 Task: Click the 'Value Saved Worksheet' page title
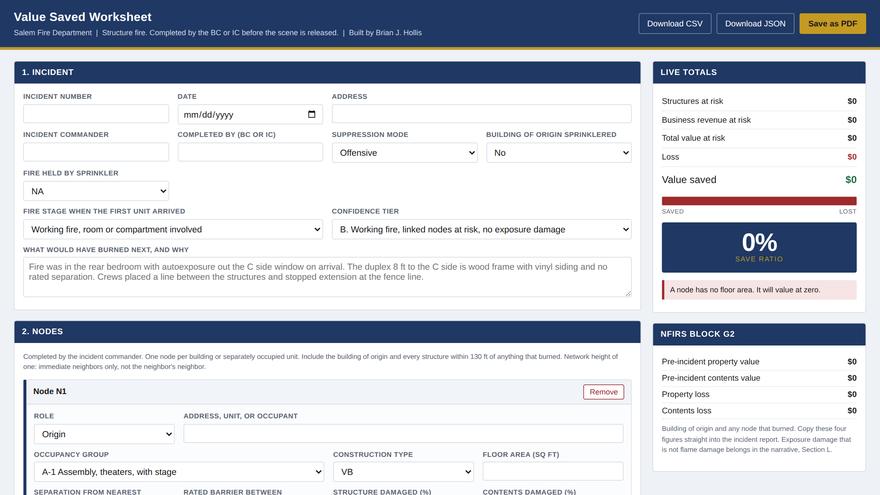tap(82, 17)
